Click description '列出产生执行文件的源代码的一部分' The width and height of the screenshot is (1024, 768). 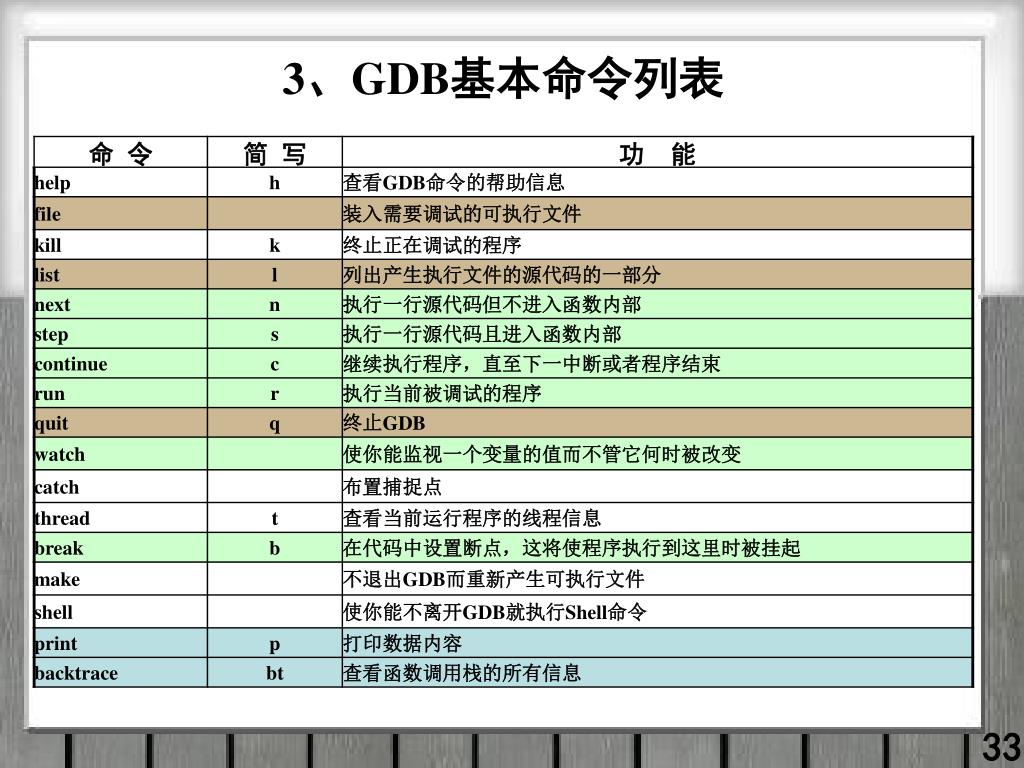tap(502, 275)
